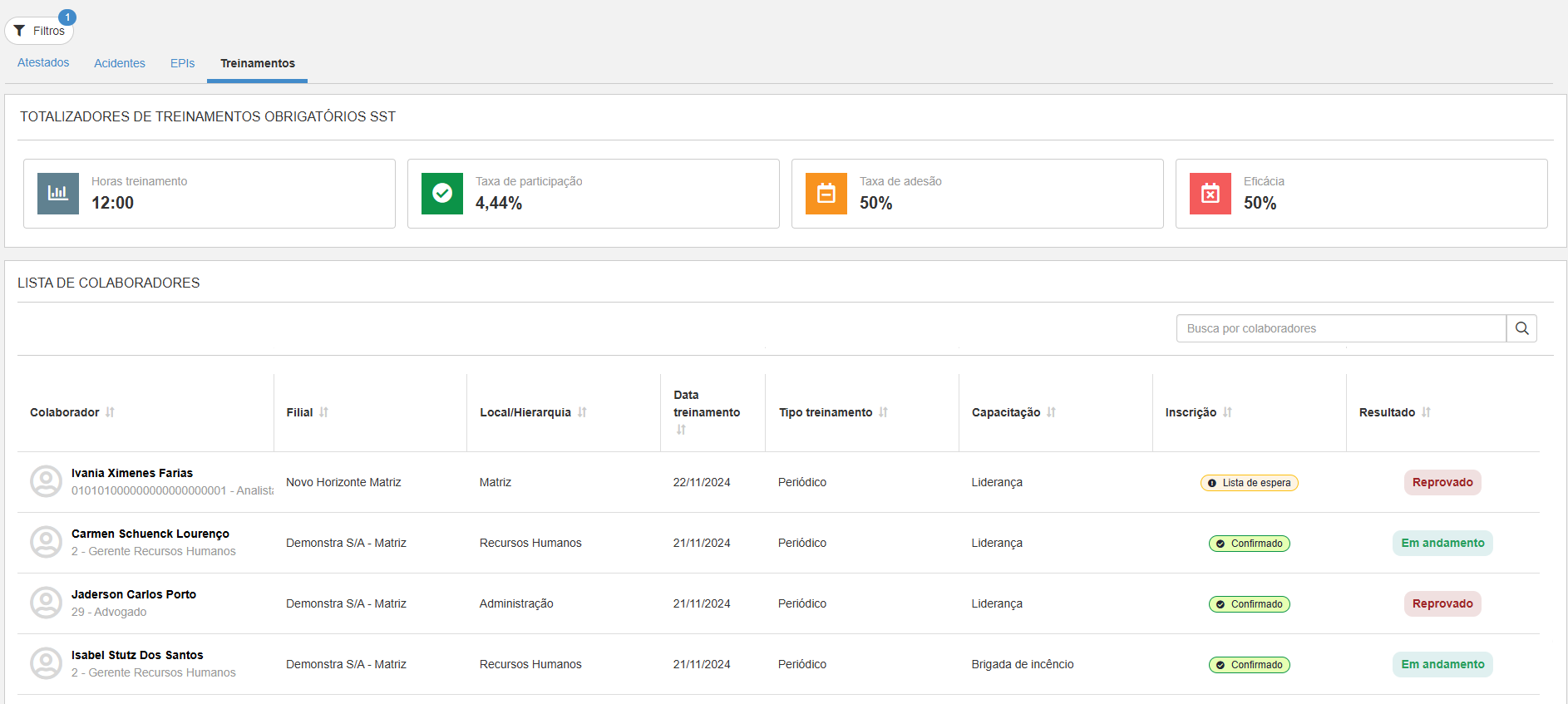Click Ivania Ximenes Farias avatar icon
Image resolution: width=1568 pixels, height=704 pixels.
pyautogui.click(x=46, y=481)
